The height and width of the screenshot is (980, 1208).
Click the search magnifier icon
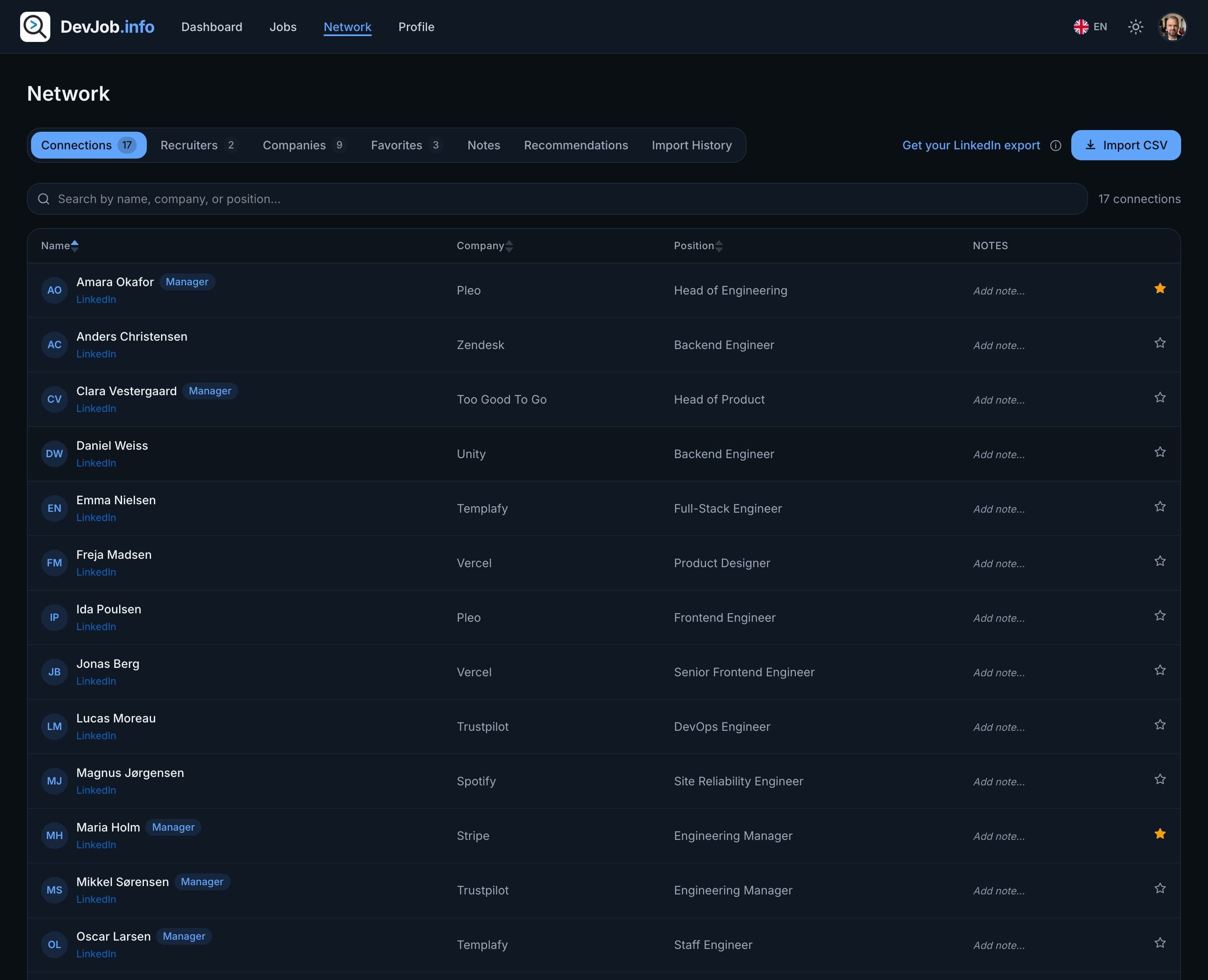pyautogui.click(x=44, y=199)
